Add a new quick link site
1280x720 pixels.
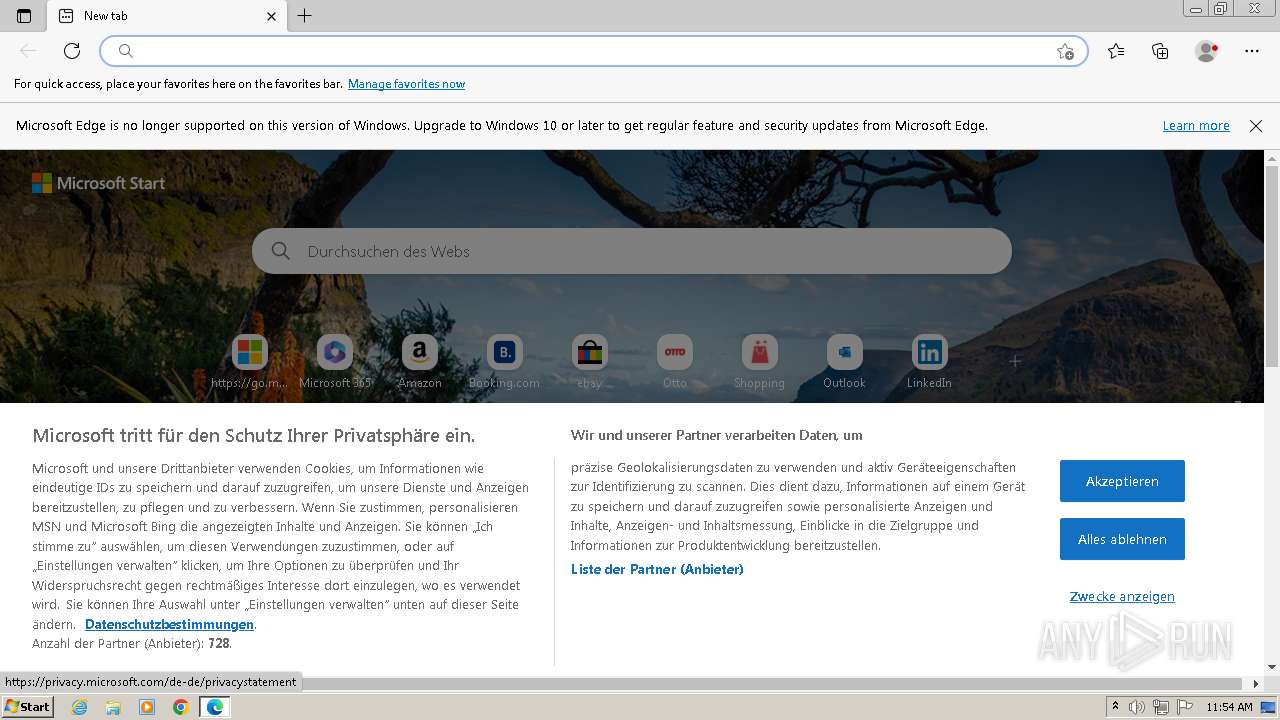pyautogui.click(x=1015, y=361)
